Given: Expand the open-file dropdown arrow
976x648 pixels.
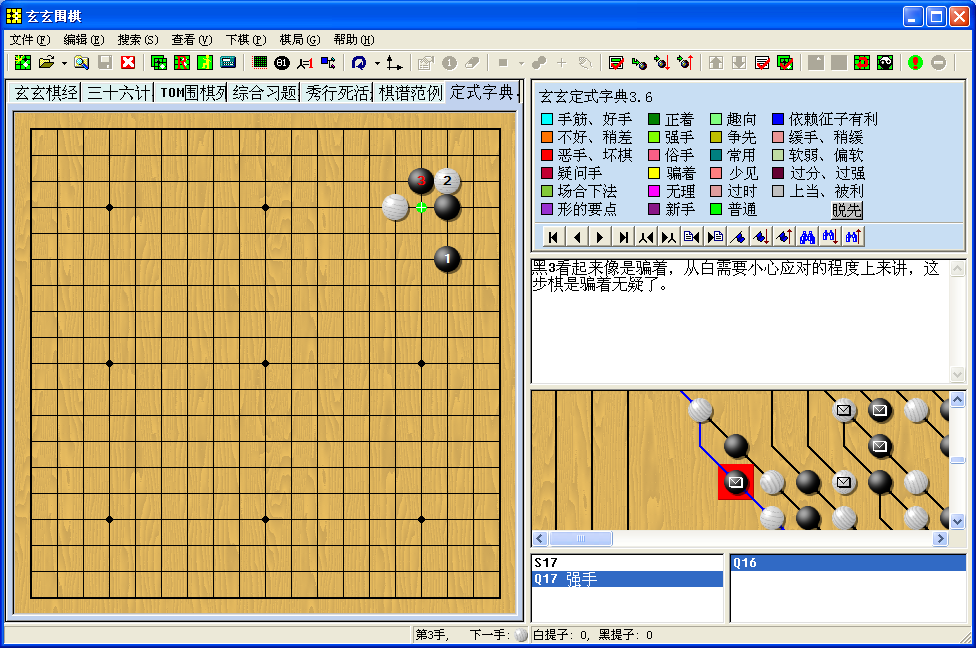Looking at the screenshot, I should tap(63, 63).
